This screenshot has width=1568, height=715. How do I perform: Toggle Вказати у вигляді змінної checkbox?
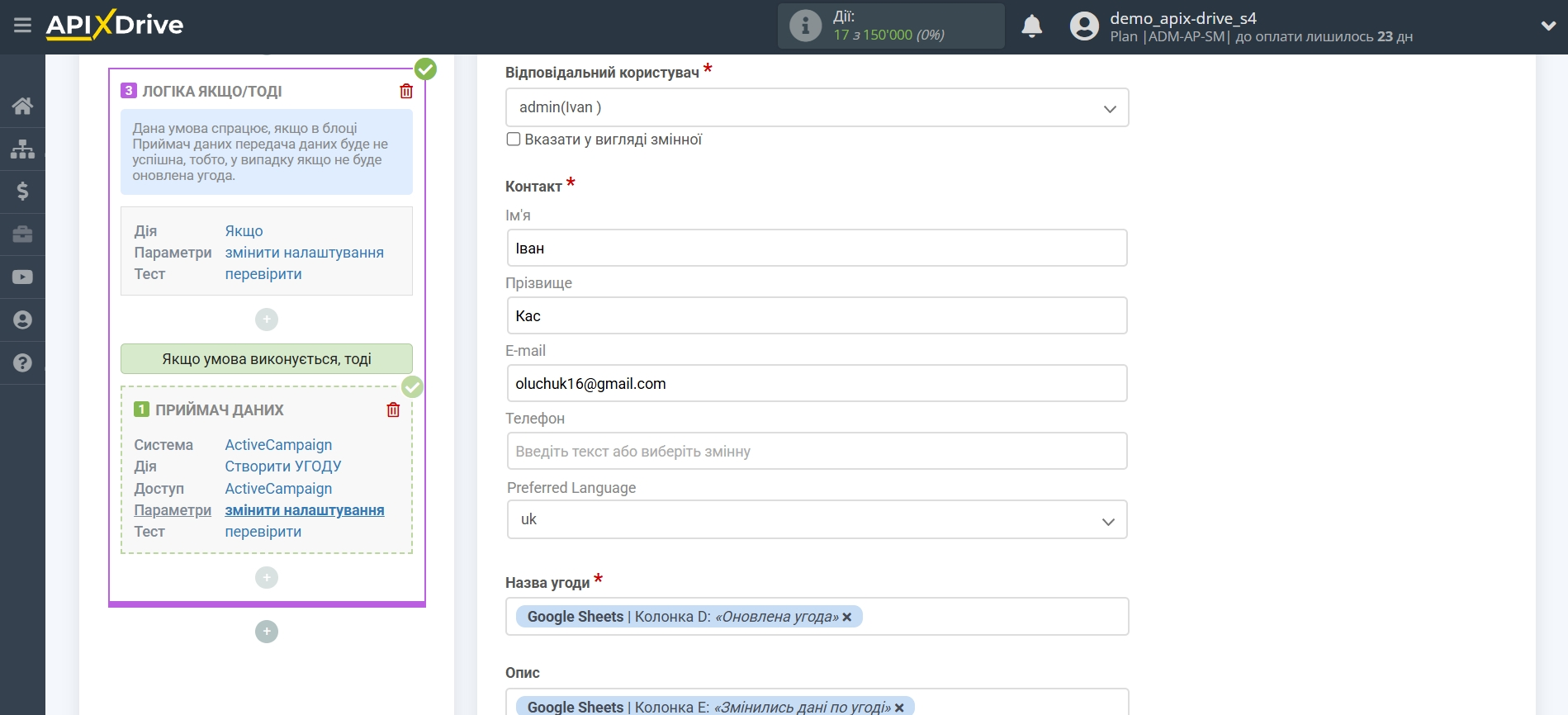point(514,140)
